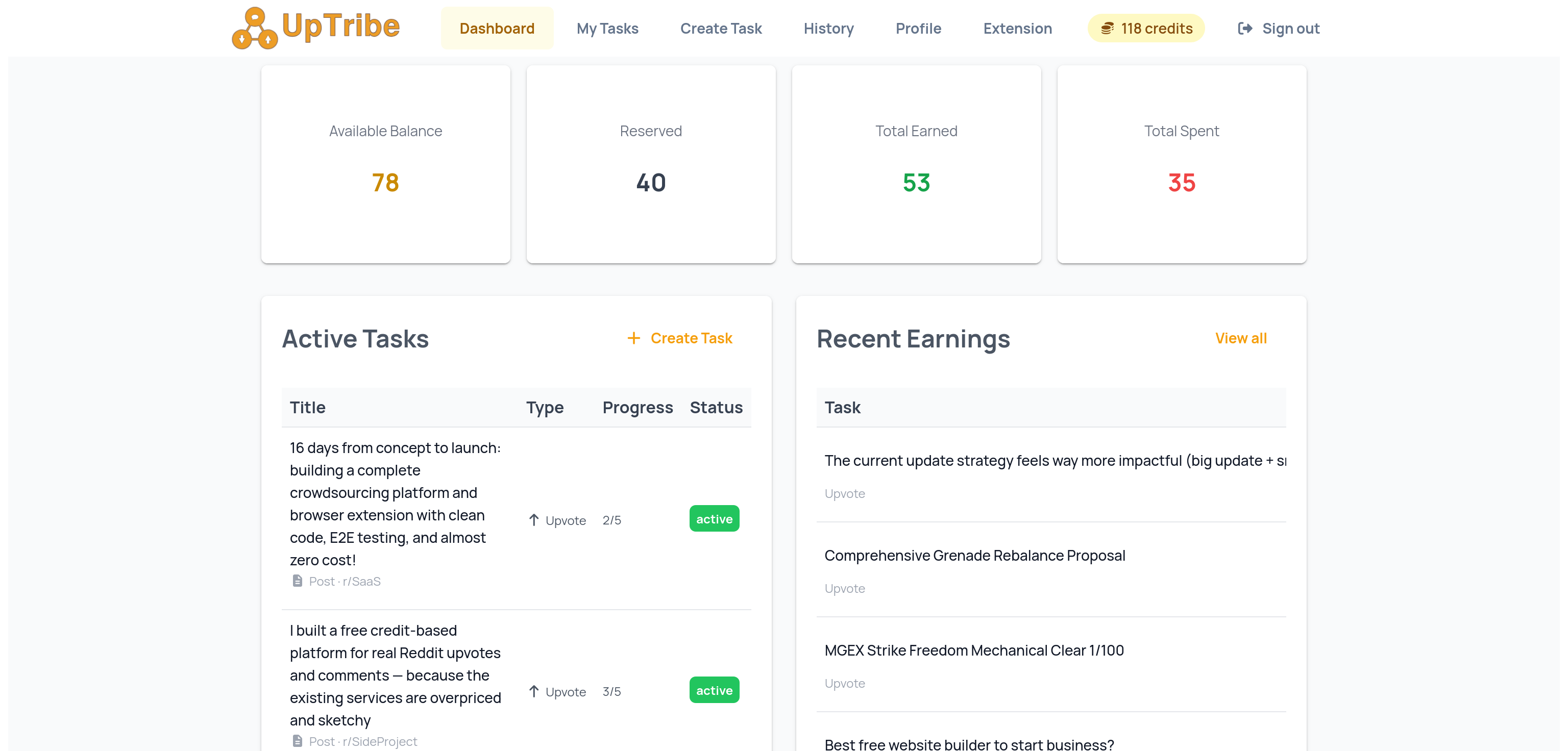This screenshot has height=751, width=1568.
Task: Click the coins icon in credits badge
Action: click(1108, 28)
